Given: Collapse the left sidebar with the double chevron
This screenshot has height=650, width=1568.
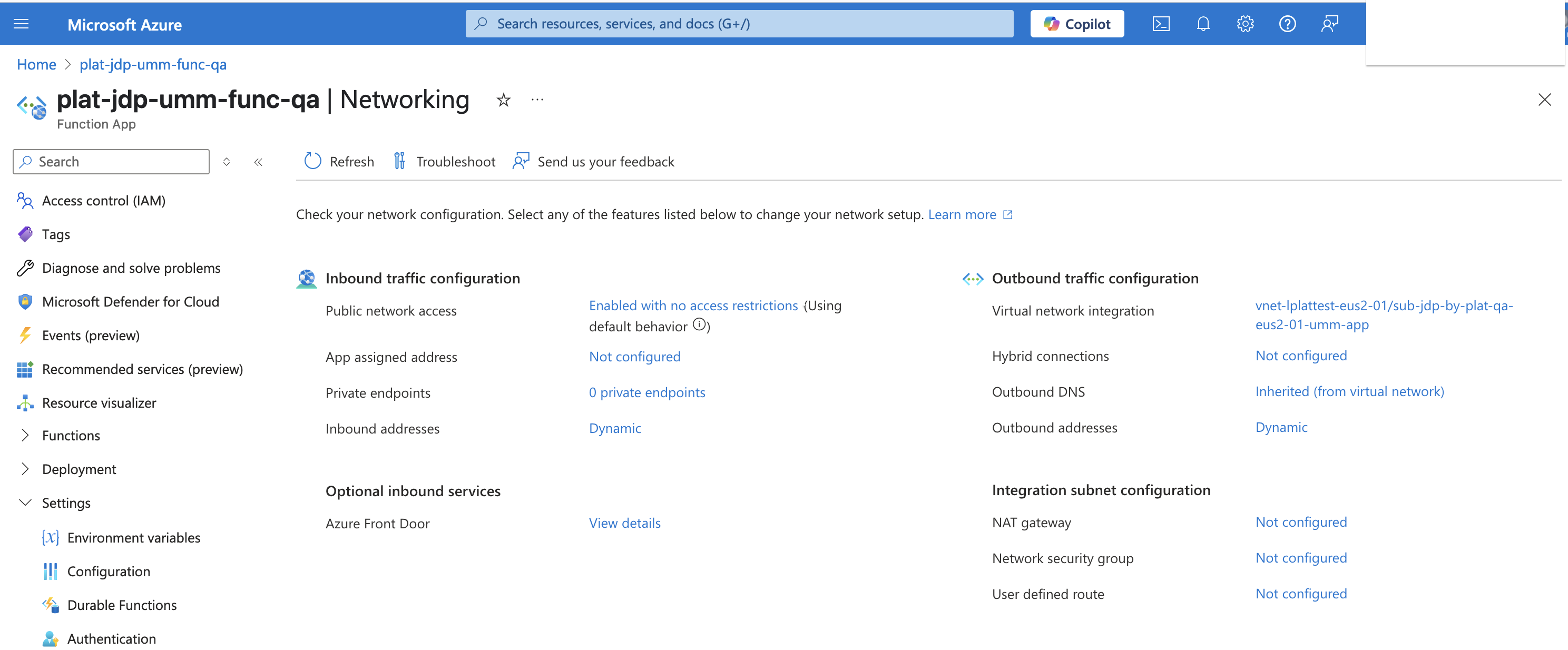Looking at the screenshot, I should (258, 162).
